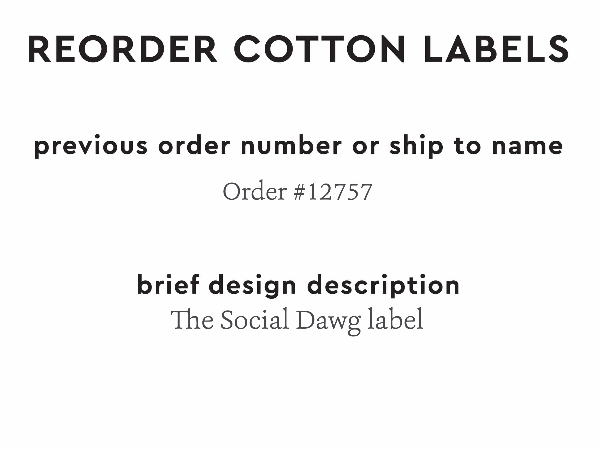Click the word 'brief' in the second label
The height and width of the screenshot is (450, 600).
pyautogui.click(x=168, y=285)
